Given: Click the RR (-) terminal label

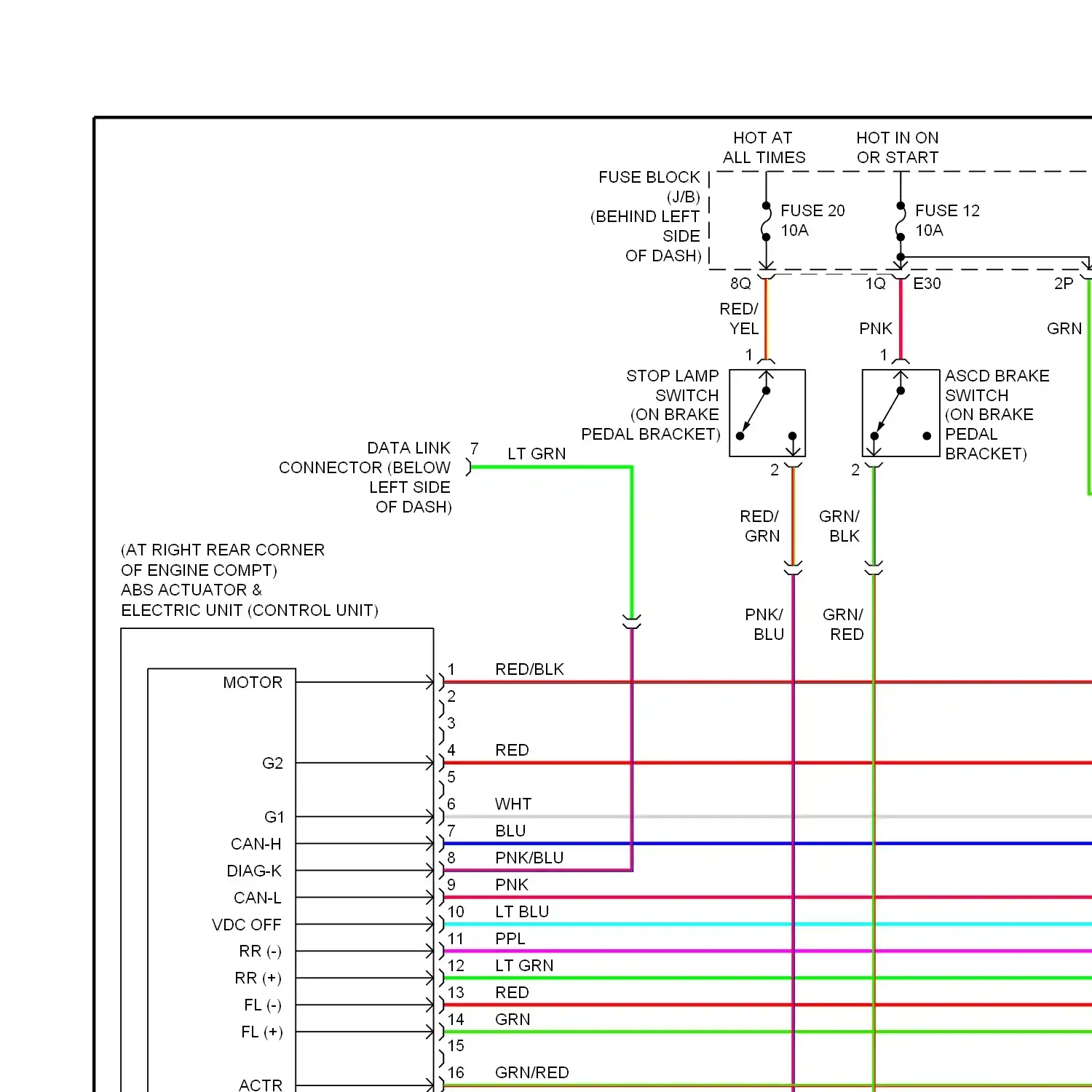Looking at the screenshot, I should click(260, 951).
